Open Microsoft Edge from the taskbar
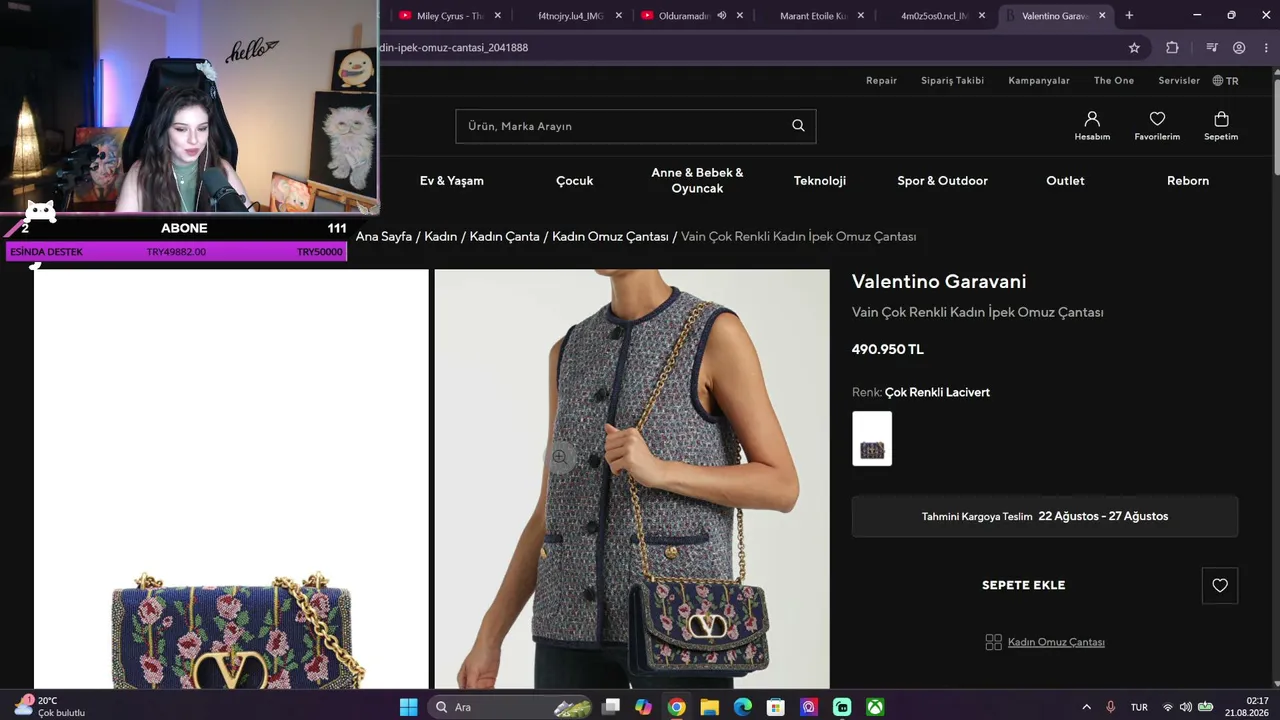This screenshot has height=720, width=1280. pyautogui.click(x=742, y=707)
